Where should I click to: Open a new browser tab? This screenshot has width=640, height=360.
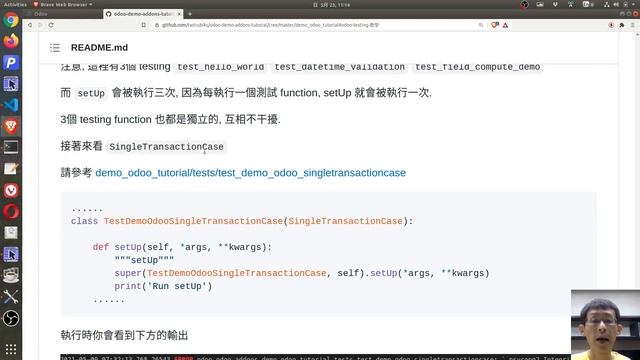[x=190, y=14]
